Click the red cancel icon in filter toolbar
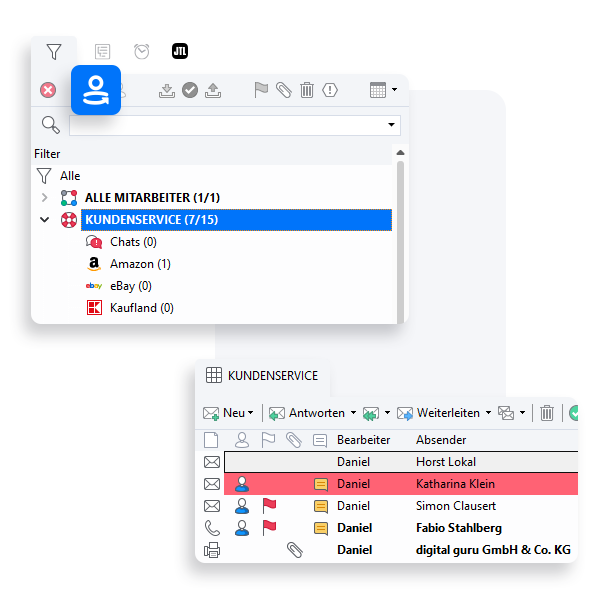This screenshot has height=600, width=600. 48,90
